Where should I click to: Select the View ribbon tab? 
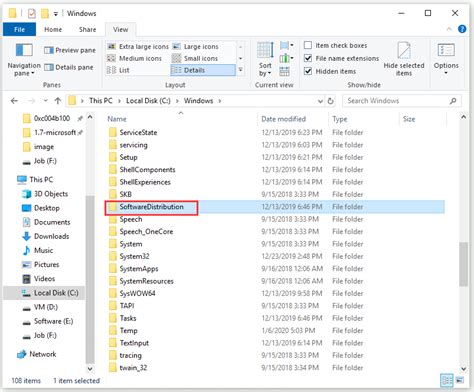click(120, 29)
